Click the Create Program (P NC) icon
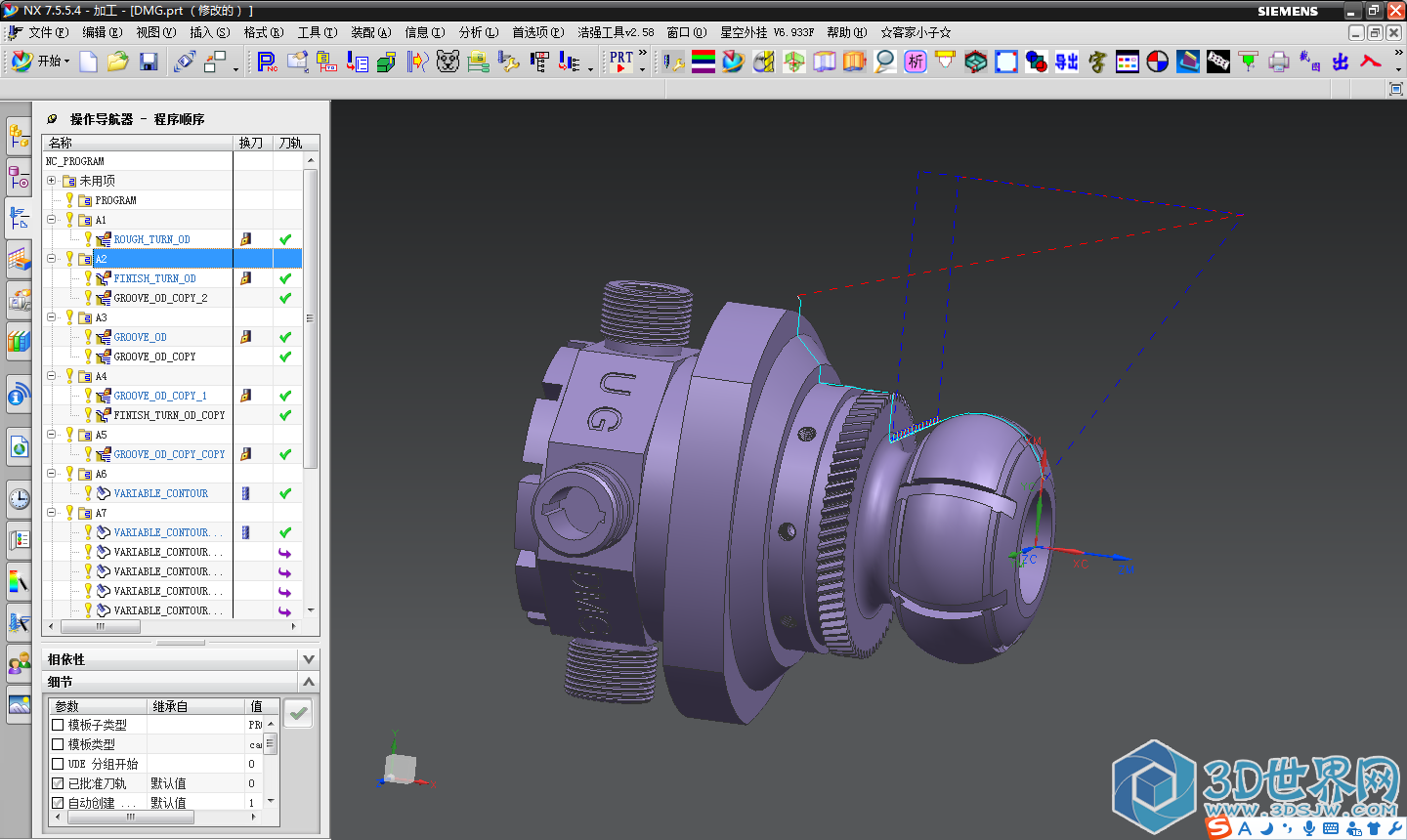 pos(267,62)
